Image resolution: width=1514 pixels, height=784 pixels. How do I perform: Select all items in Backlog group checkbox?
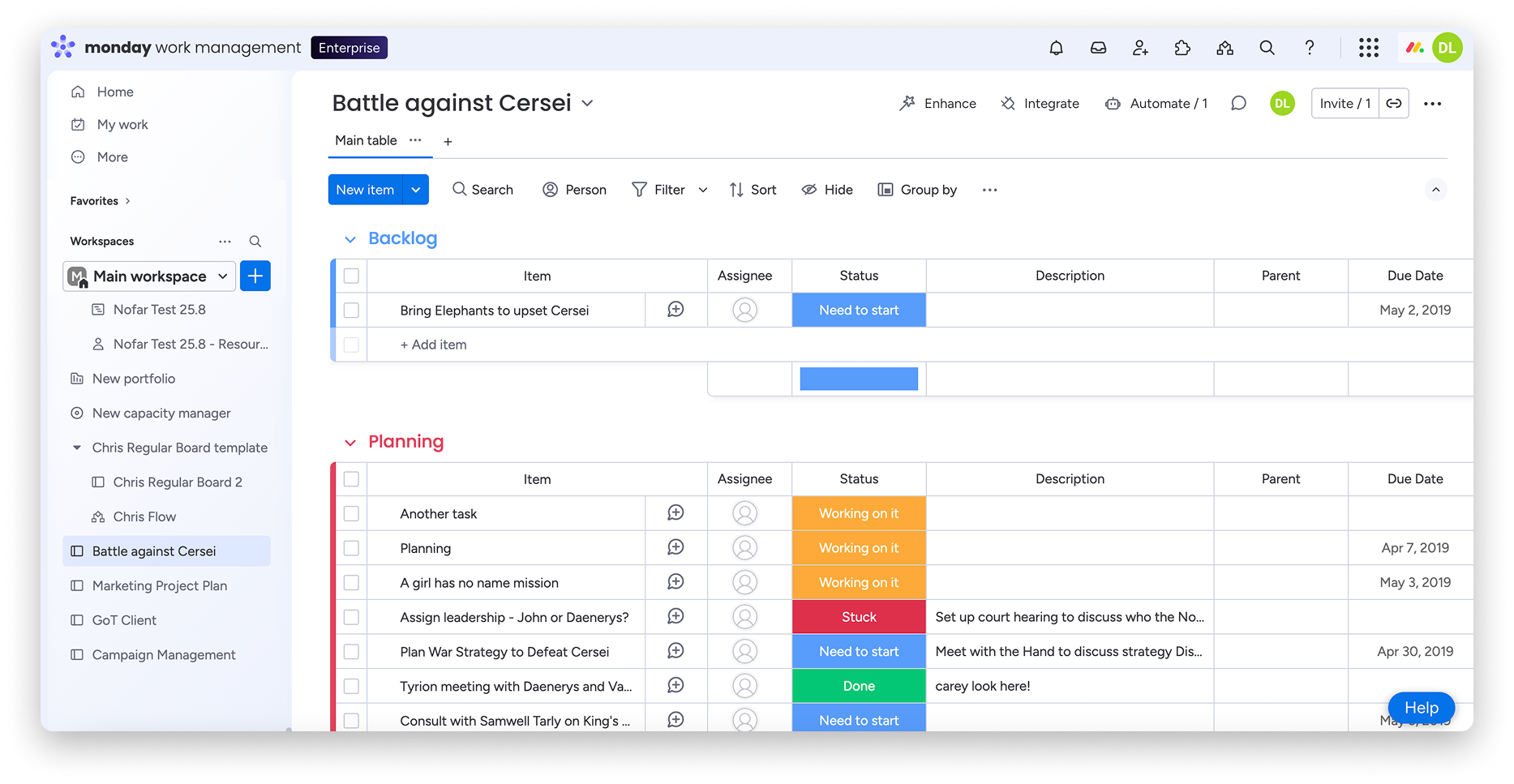click(x=351, y=276)
